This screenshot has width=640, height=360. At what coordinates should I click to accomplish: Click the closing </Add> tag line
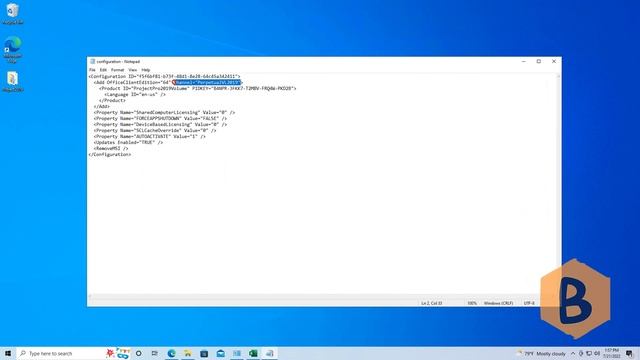[x=102, y=107]
